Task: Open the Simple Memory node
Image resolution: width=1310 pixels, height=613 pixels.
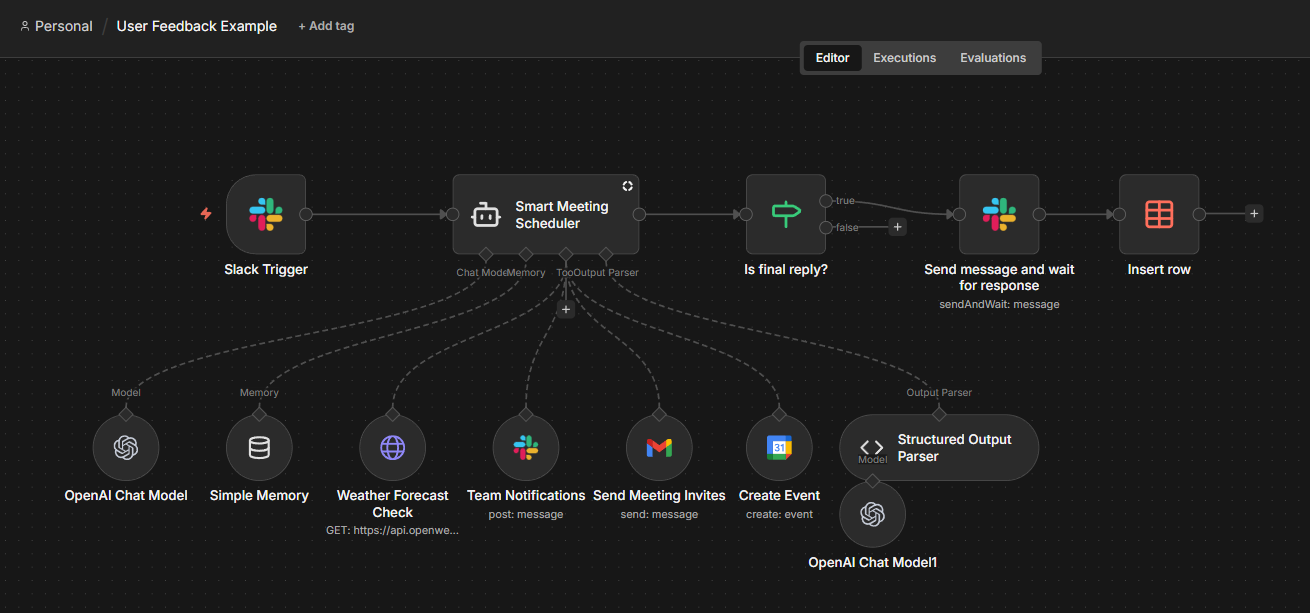Action: pyautogui.click(x=259, y=447)
